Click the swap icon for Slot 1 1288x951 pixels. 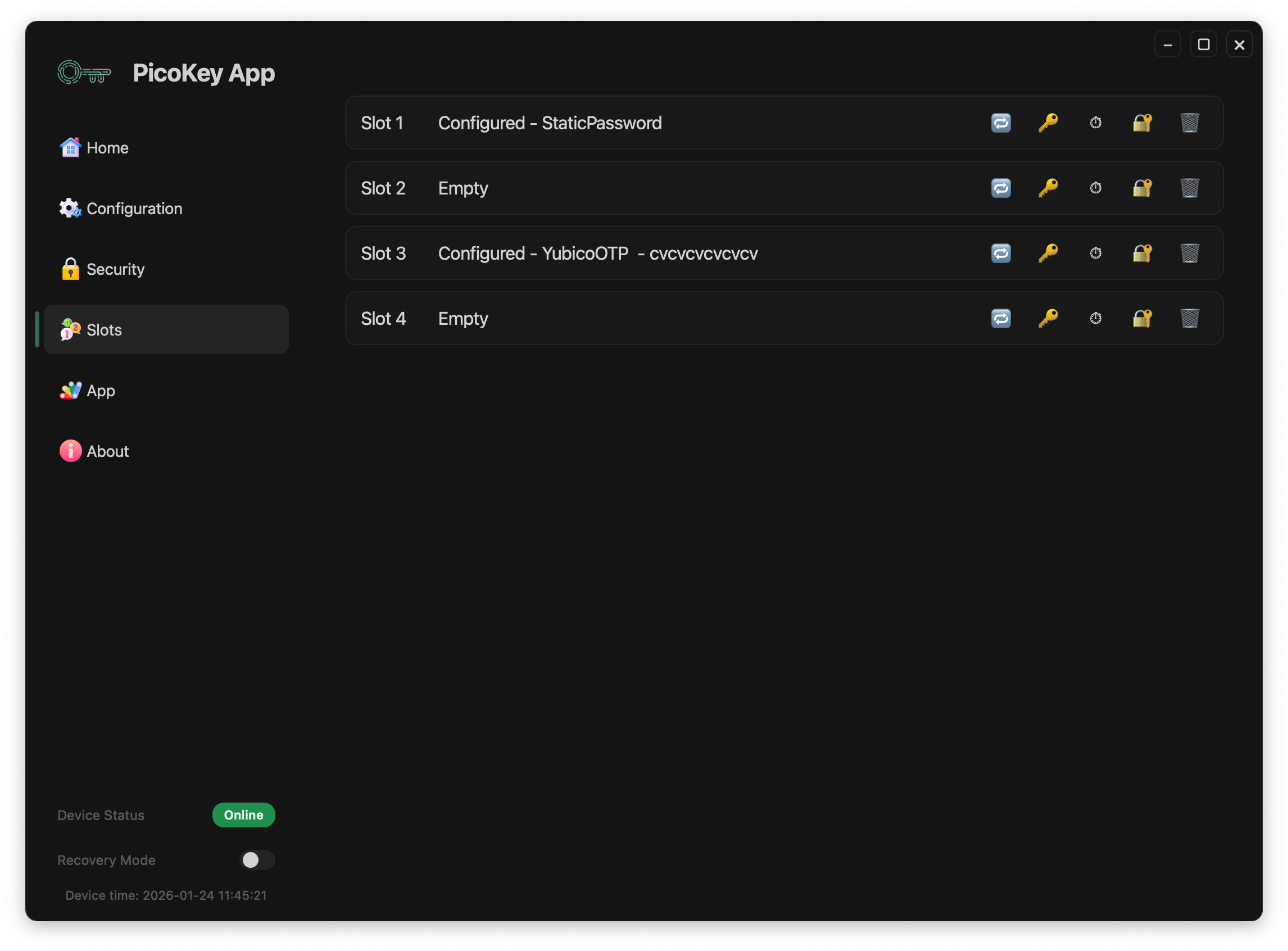1001,123
